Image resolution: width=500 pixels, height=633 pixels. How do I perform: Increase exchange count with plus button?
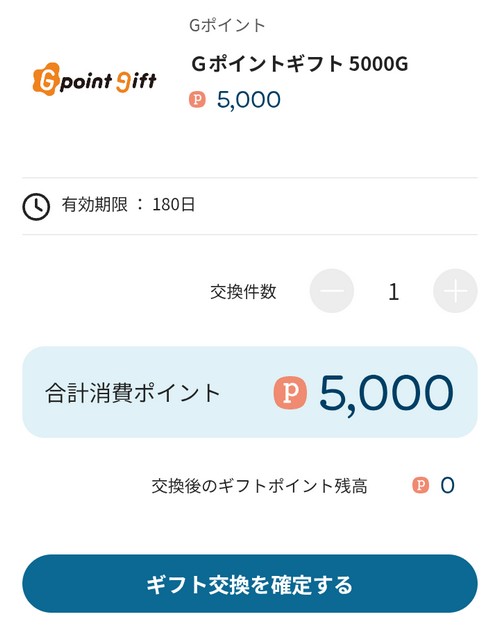[455, 291]
